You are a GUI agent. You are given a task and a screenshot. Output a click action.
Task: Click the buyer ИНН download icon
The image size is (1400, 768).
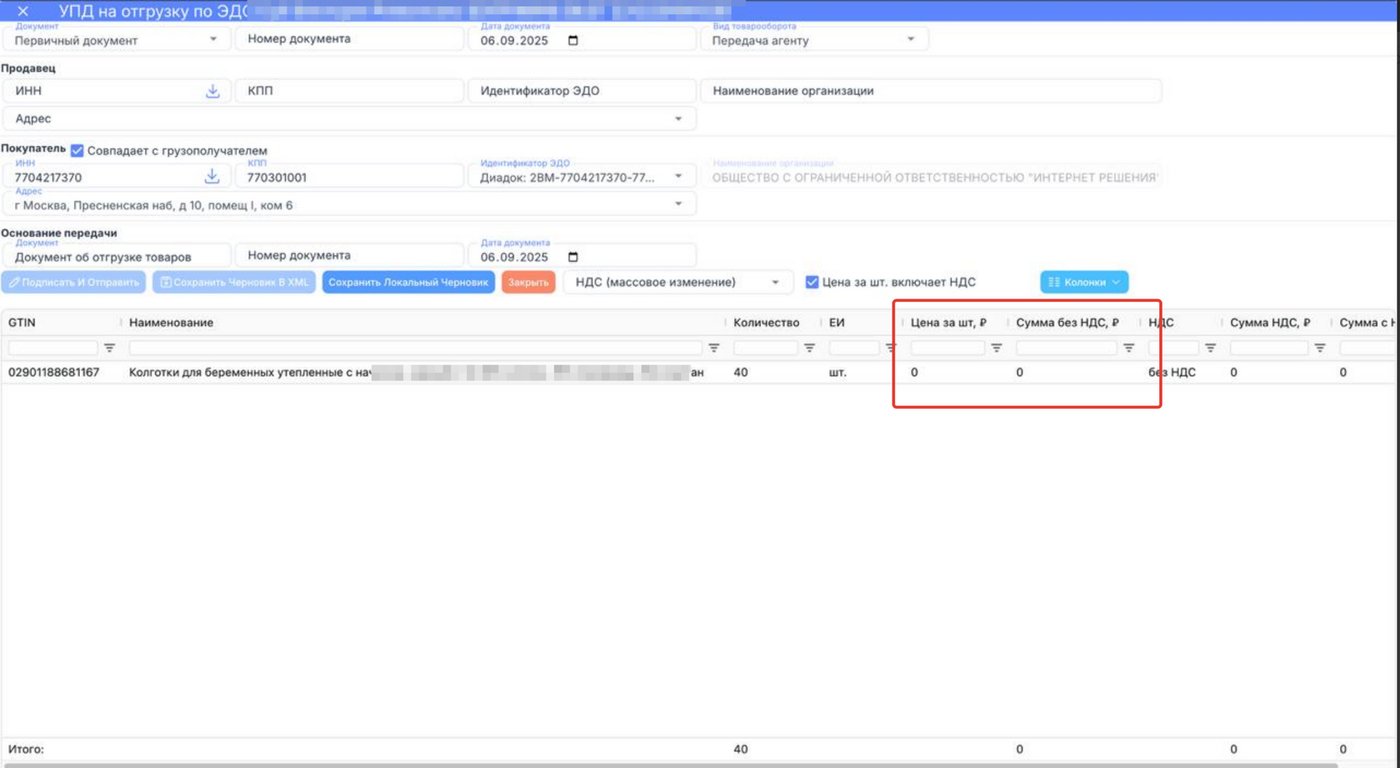point(212,177)
